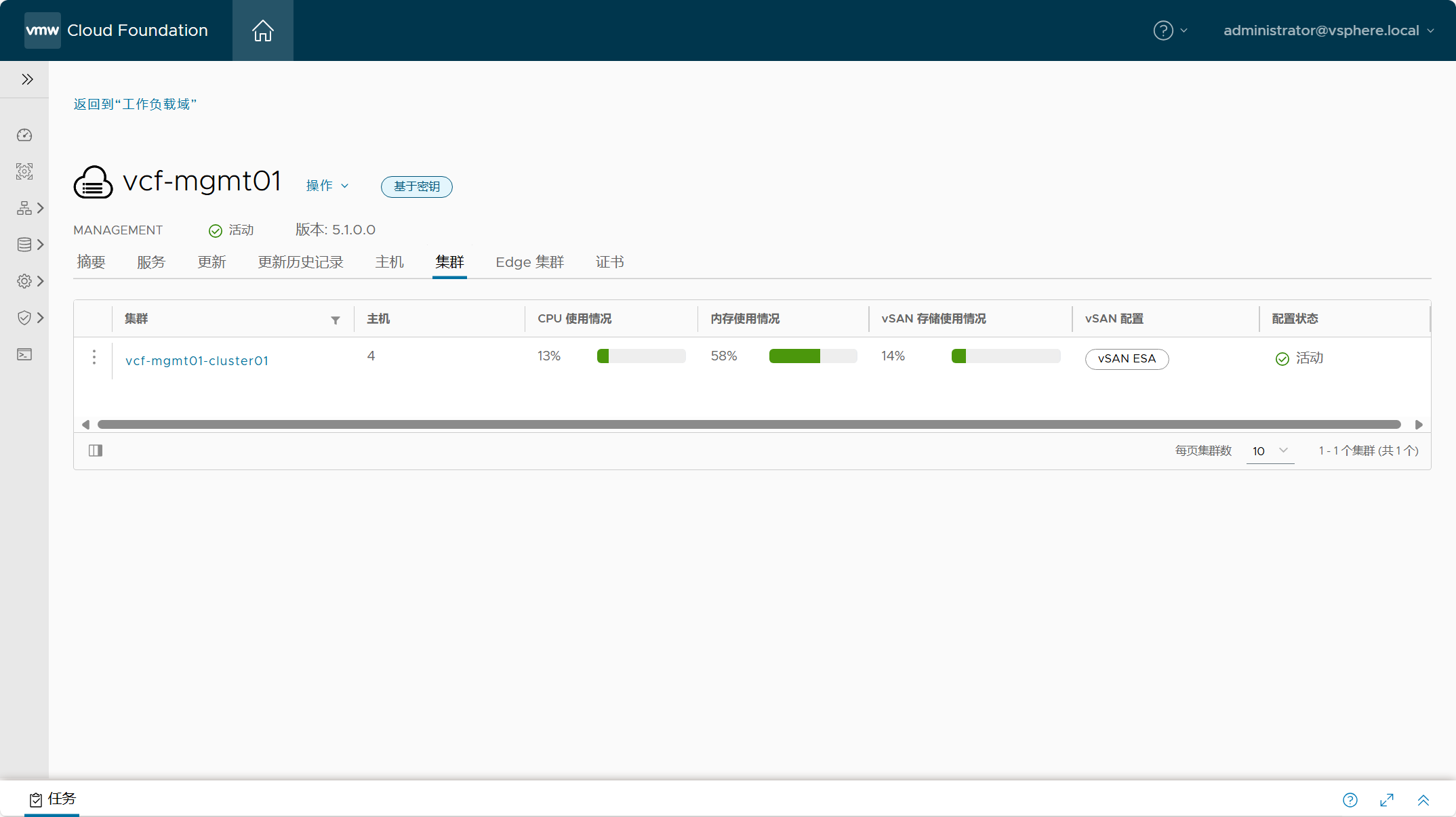This screenshot has height=817, width=1456.
Task: Click the memory usage progress bar
Action: point(813,356)
